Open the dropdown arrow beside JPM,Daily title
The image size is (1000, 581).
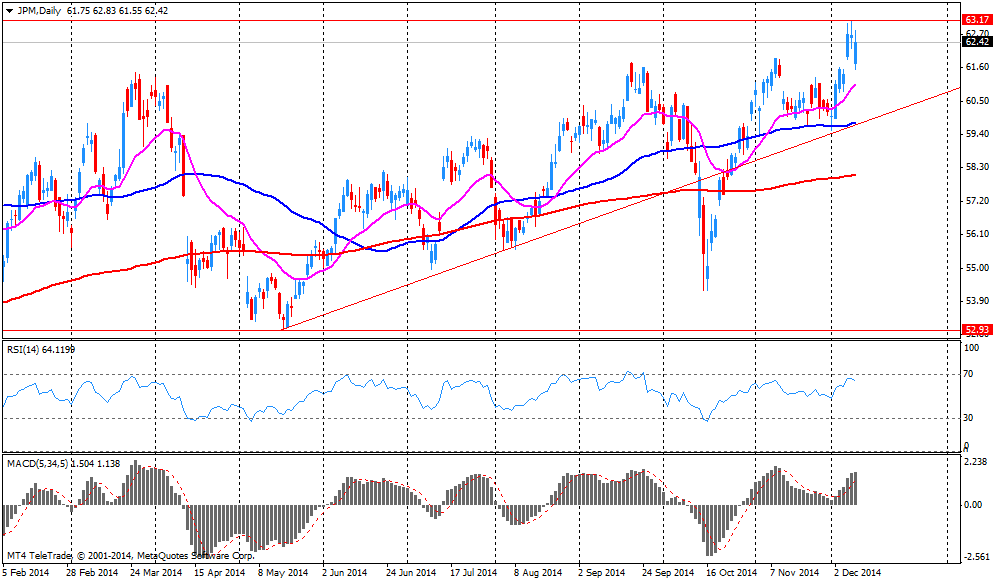tap(9, 10)
